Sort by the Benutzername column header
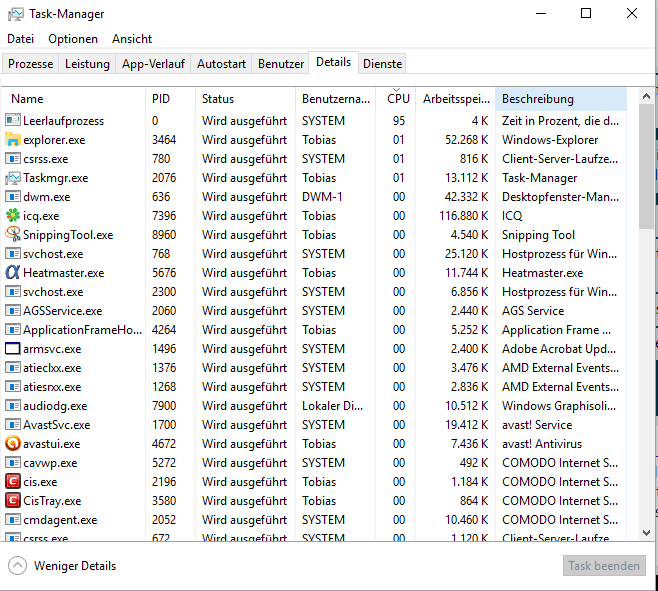This screenshot has height=591, width=658. point(336,99)
